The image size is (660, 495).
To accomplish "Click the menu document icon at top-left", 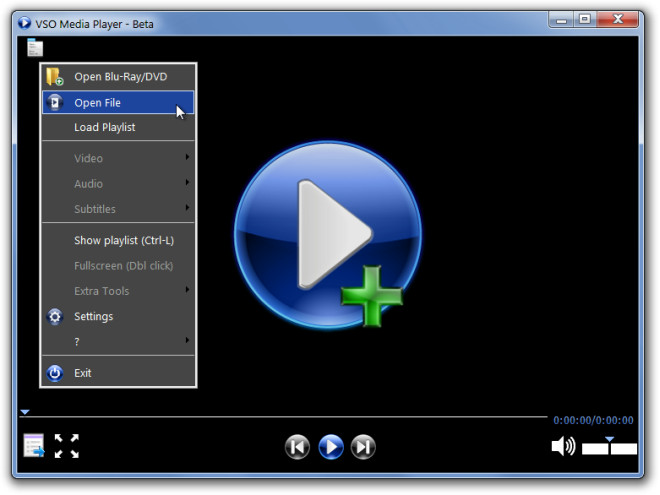I will click(x=35, y=47).
